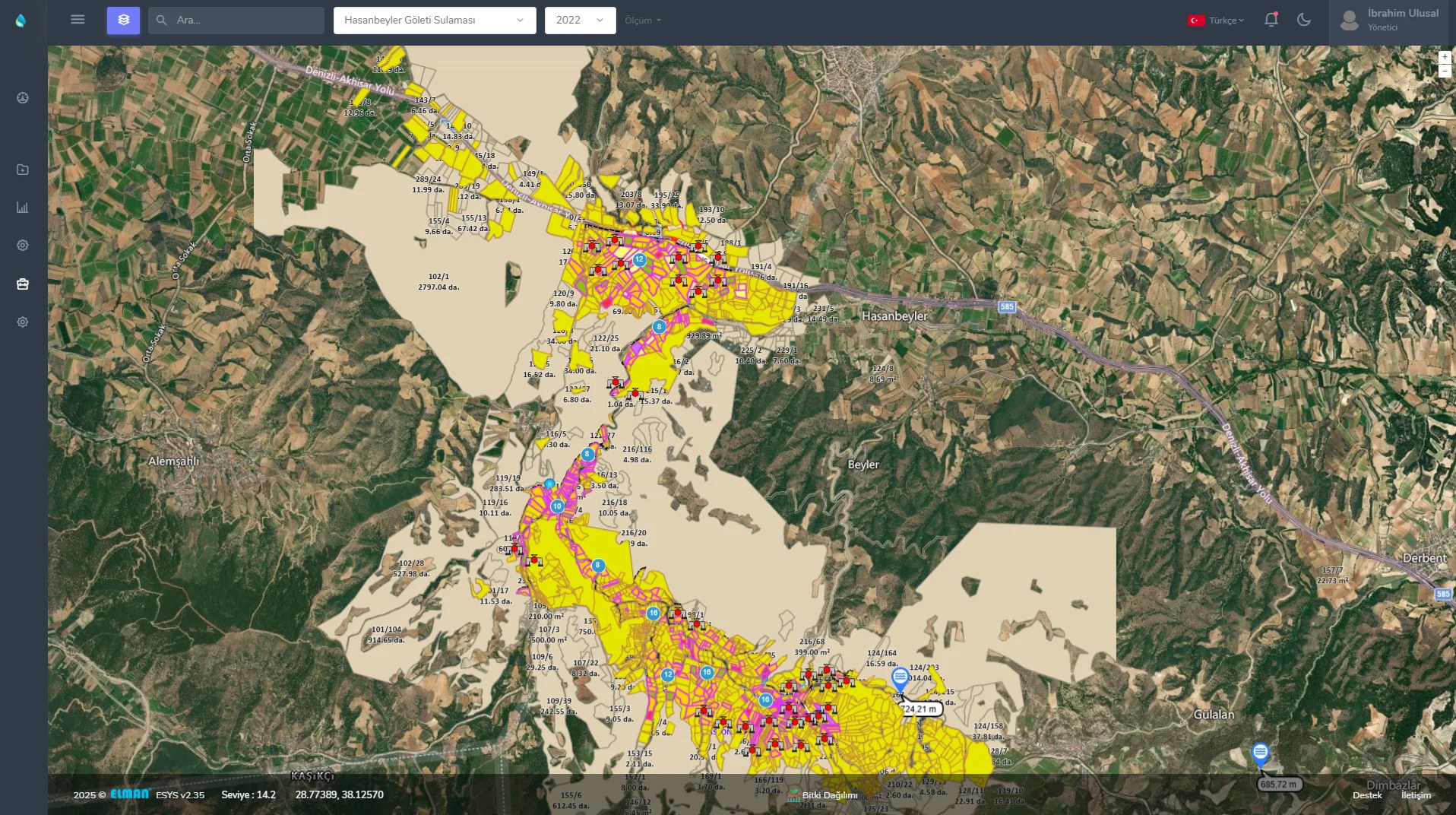
Task: Open the 2022 year dropdown
Action: coord(579,21)
